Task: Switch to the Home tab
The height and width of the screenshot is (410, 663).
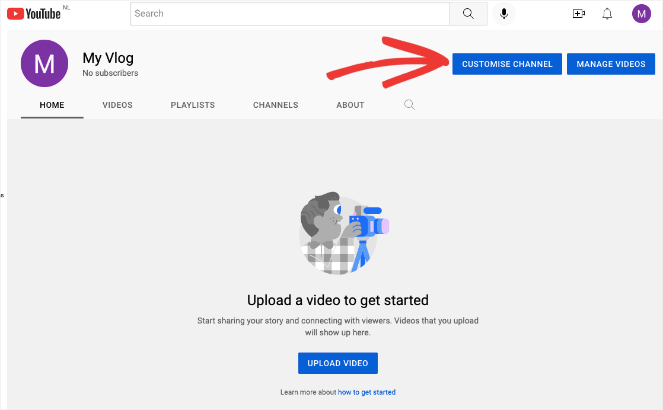Action: [x=52, y=105]
